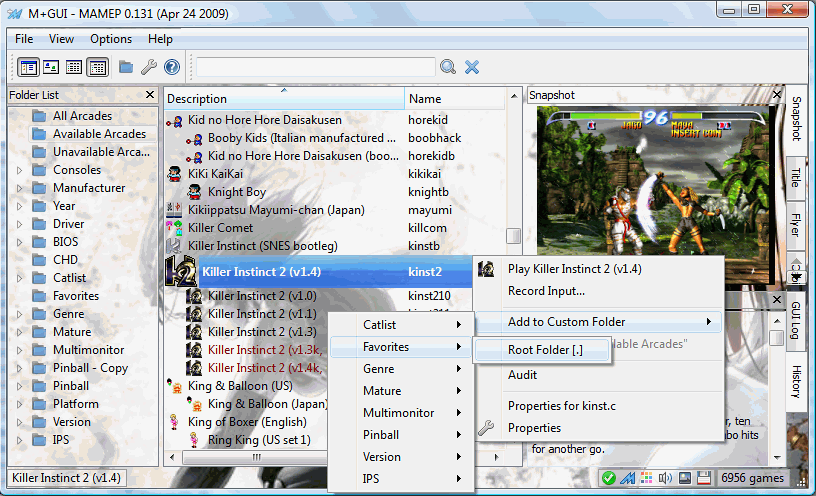Expand the Driver folder
This screenshot has height=496, width=816.
click(19, 224)
